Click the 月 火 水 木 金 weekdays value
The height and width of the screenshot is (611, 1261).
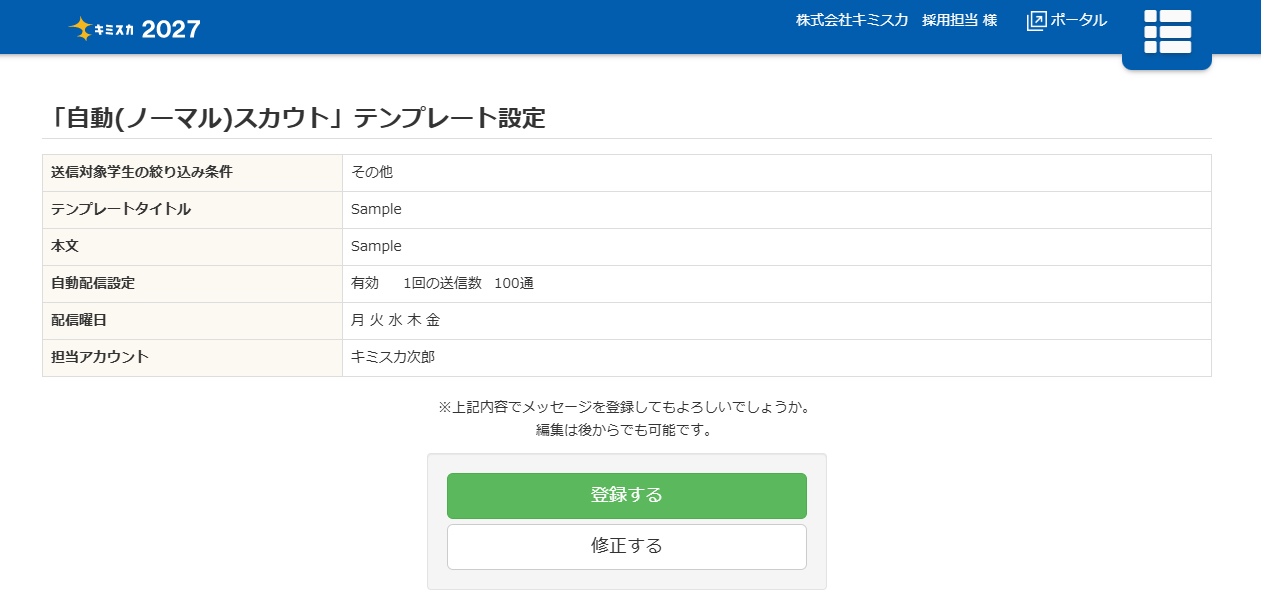tap(395, 320)
